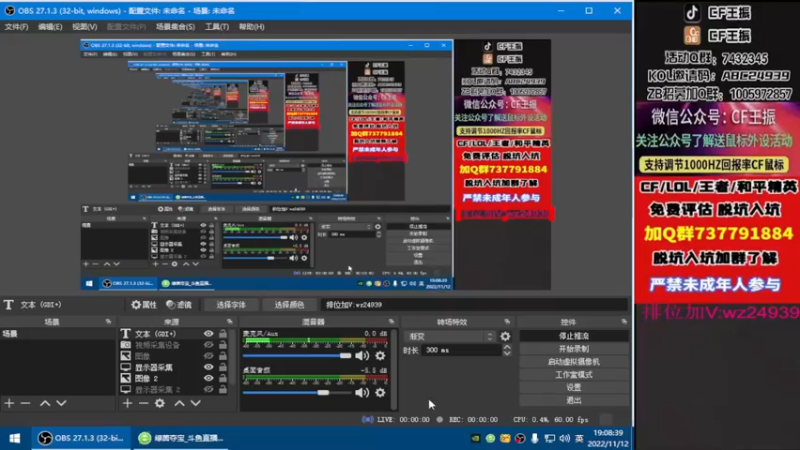Click the 时长 300 ms duration field
800x450 pixels.
[x=462, y=350]
